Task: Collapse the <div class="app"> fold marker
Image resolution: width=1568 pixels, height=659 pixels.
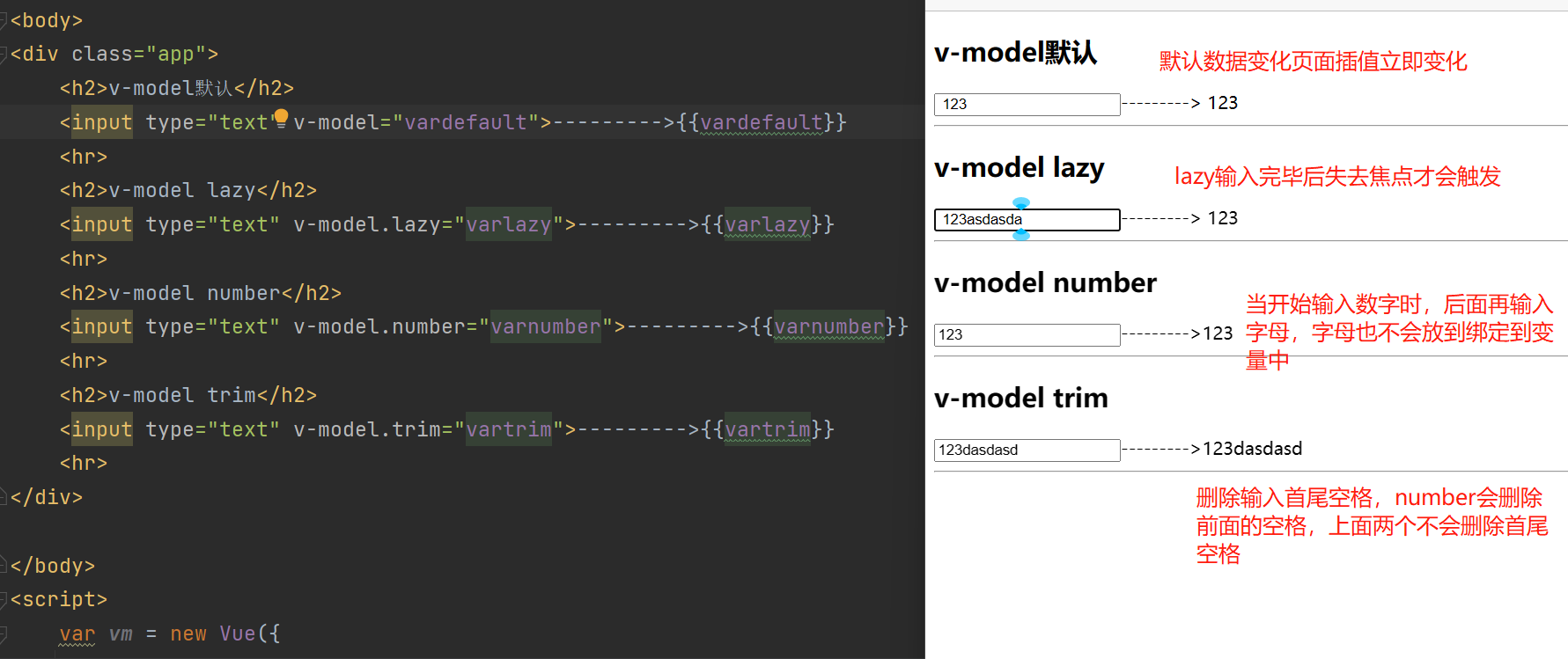Action: pyautogui.click(x=4, y=55)
